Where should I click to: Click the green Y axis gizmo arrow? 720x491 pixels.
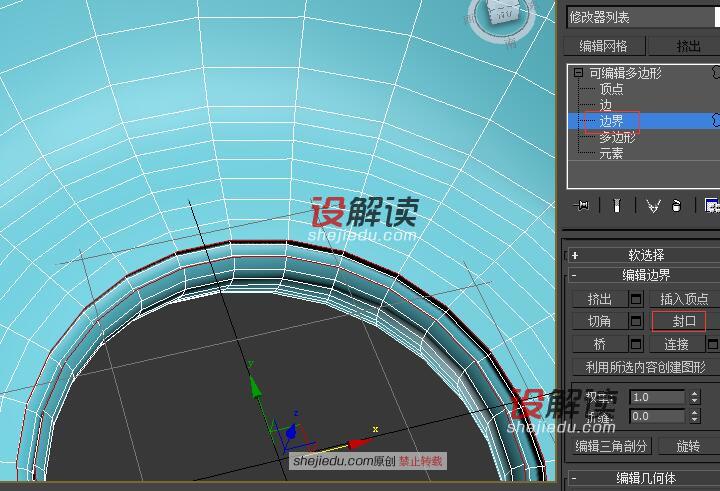(255, 387)
